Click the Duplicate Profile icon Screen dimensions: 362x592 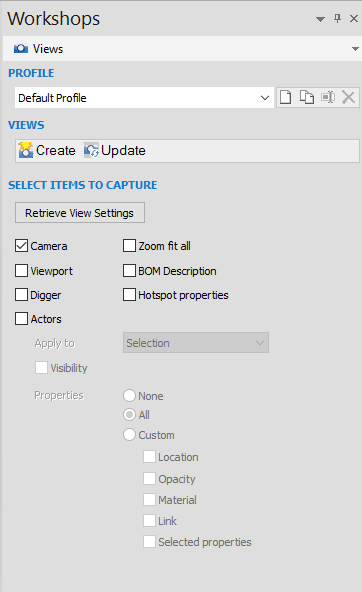[x=307, y=97]
